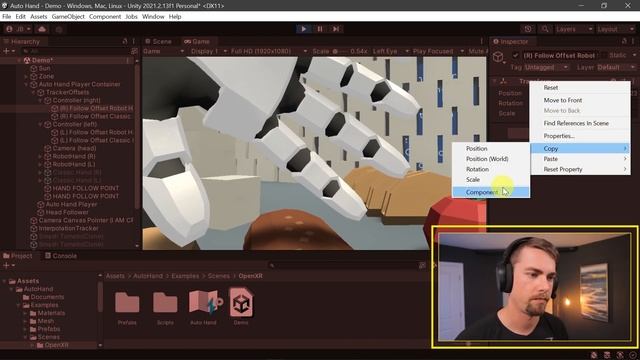Click the Inspector tab
The image size is (640, 360).
pos(510,41)
